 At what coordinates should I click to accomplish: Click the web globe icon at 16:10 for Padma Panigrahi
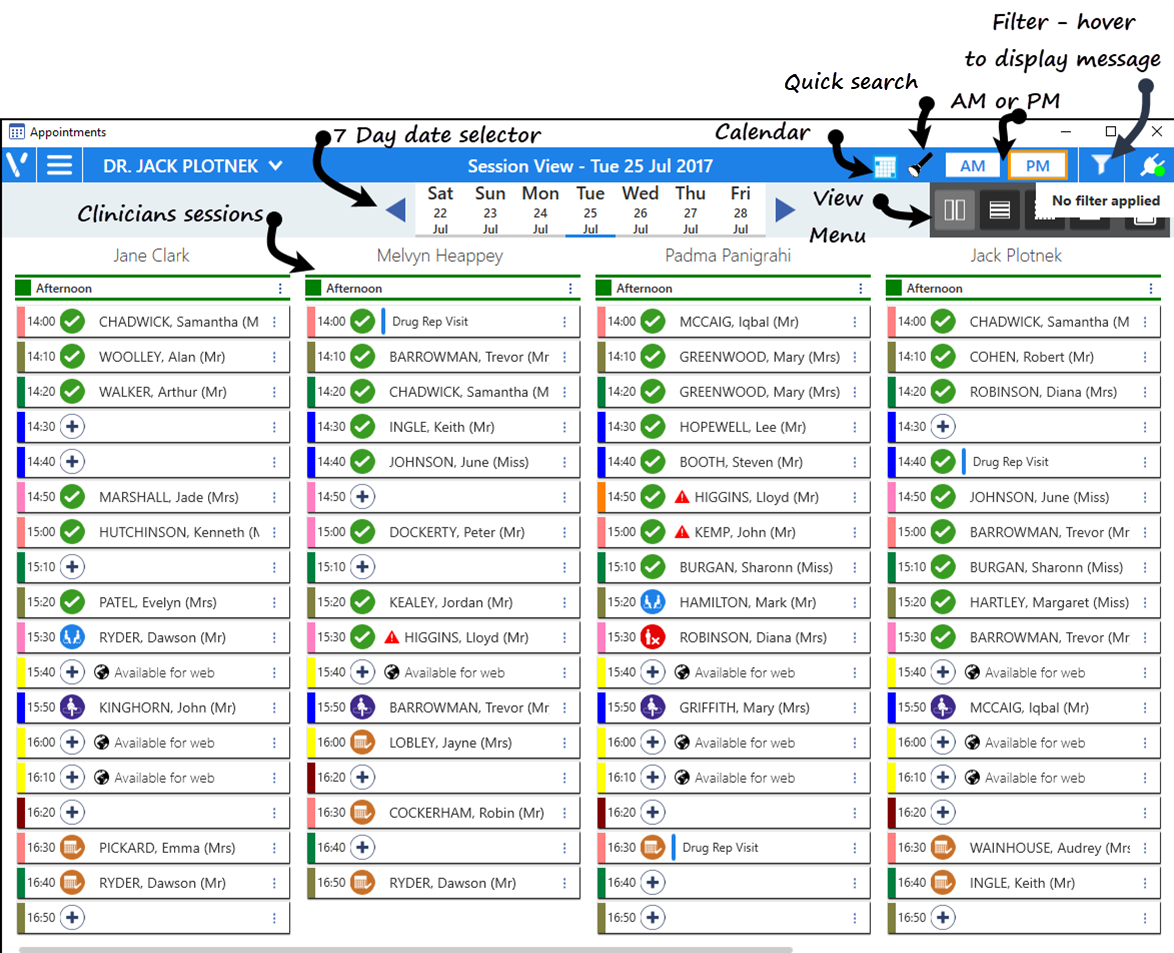click(682, 777)
